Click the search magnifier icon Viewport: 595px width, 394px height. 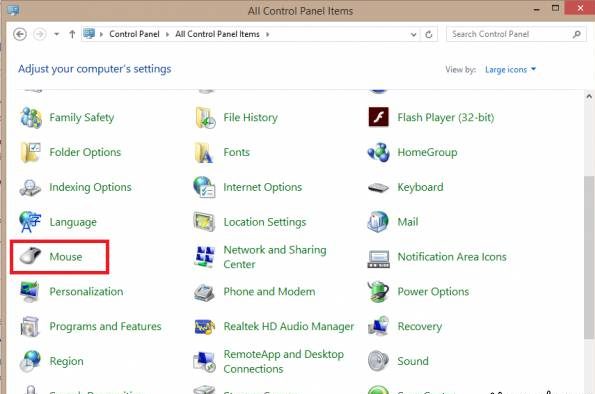[576, 34]
